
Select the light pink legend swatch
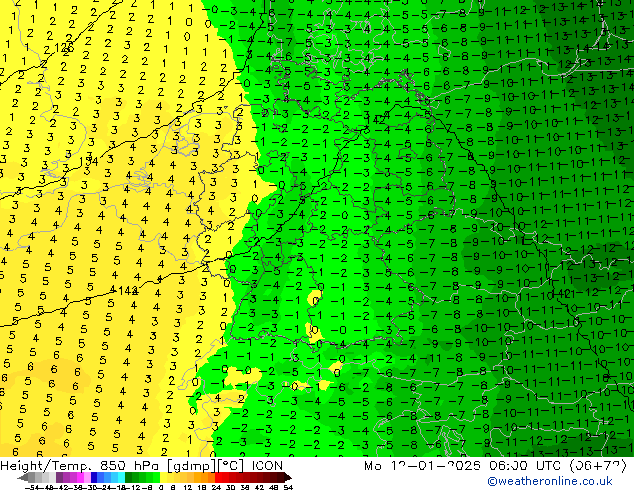(87, 477)
